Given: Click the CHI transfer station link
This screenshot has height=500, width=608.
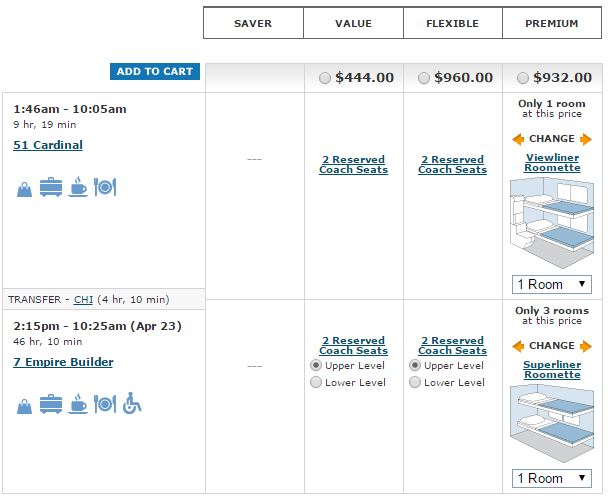Looking at the screenshot, I should (x=83, y=299).
